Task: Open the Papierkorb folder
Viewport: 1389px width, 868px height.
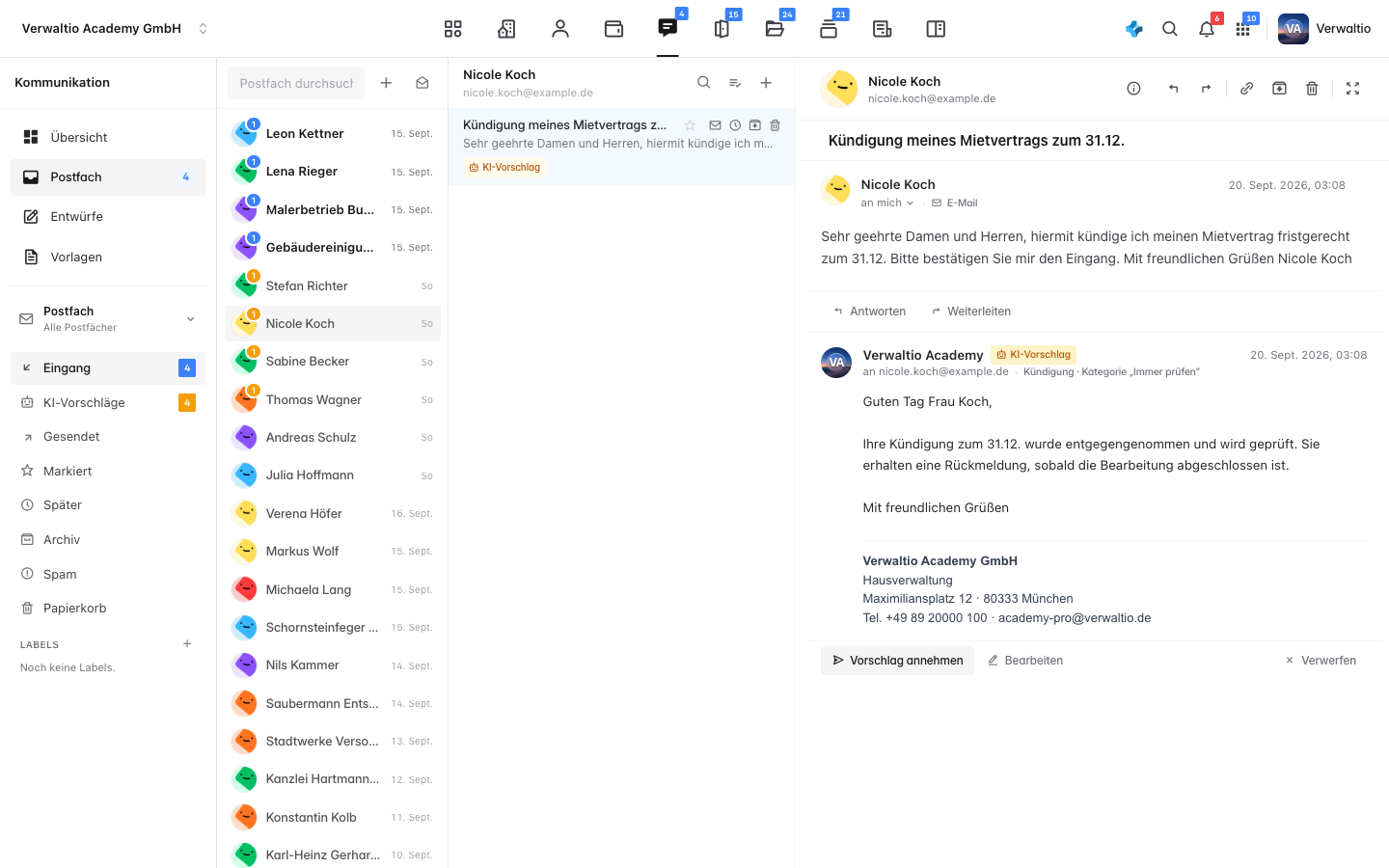Action: pyautogui.click(x=108, y=609)
